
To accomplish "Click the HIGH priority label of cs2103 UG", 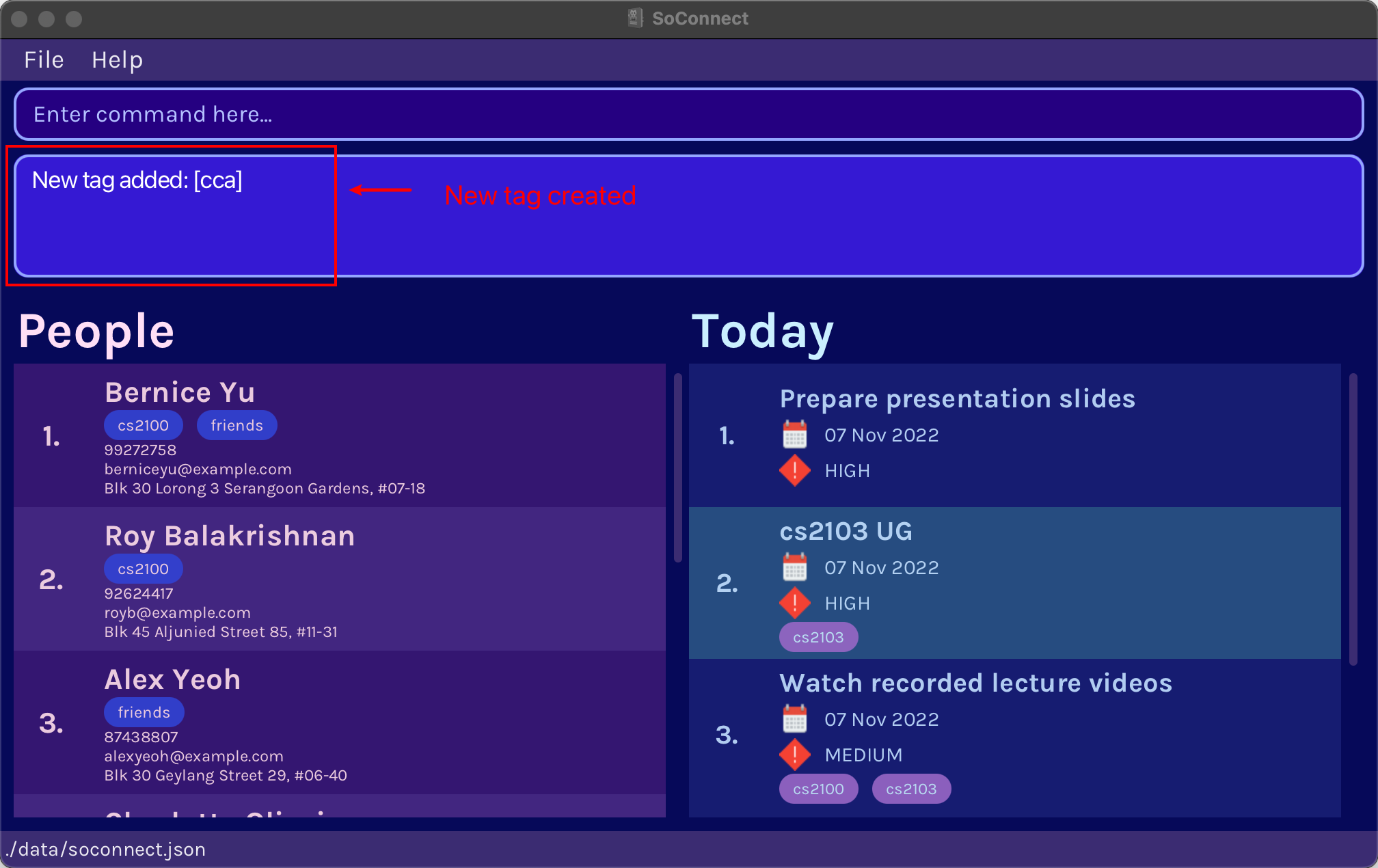I will click(x=847, y=603).
